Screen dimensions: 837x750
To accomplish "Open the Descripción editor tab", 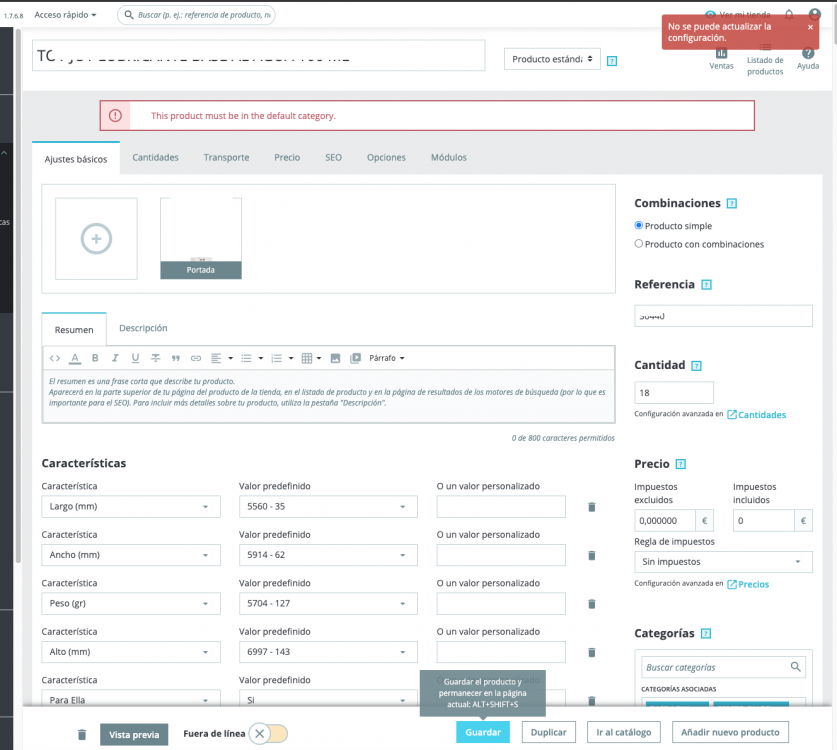I will click(143, 328).
